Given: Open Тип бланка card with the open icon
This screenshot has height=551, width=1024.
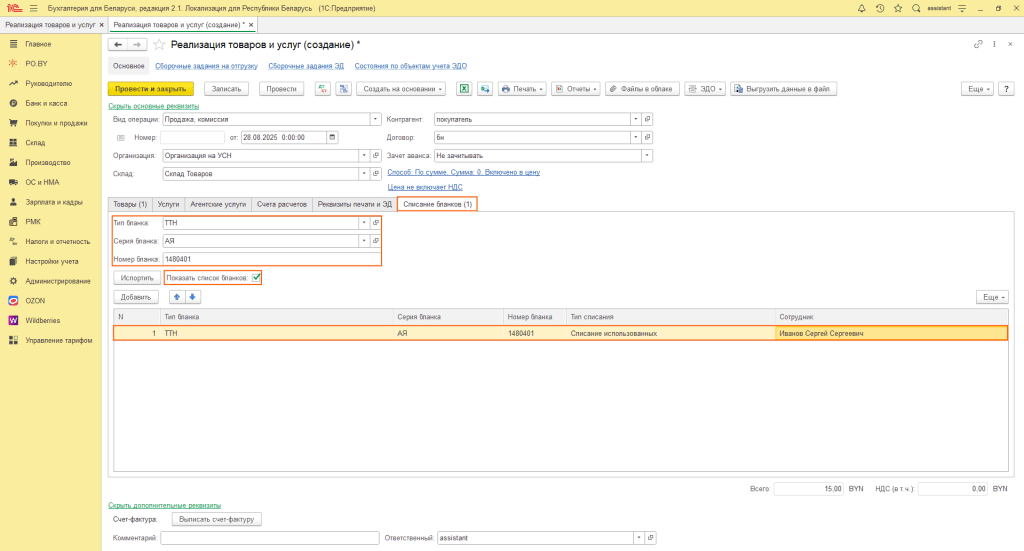Looking at the screenshot, I should pos(376,223).
